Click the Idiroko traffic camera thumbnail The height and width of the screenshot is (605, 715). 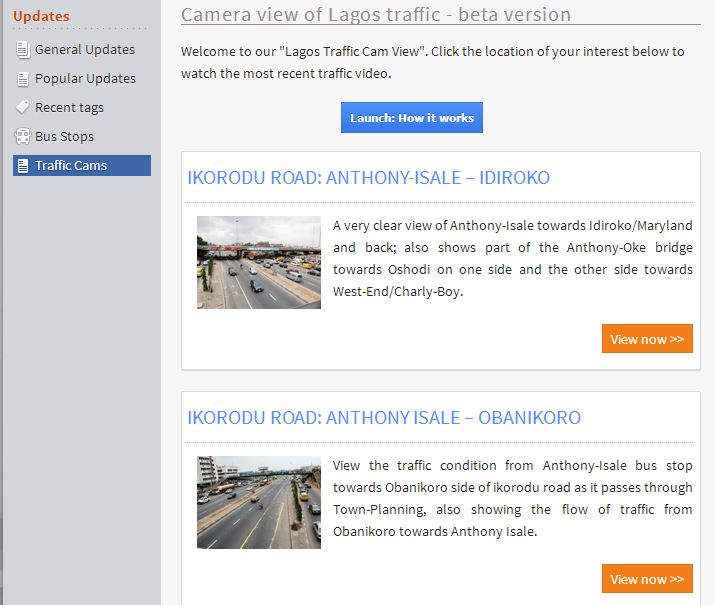[x=258, y=262]
